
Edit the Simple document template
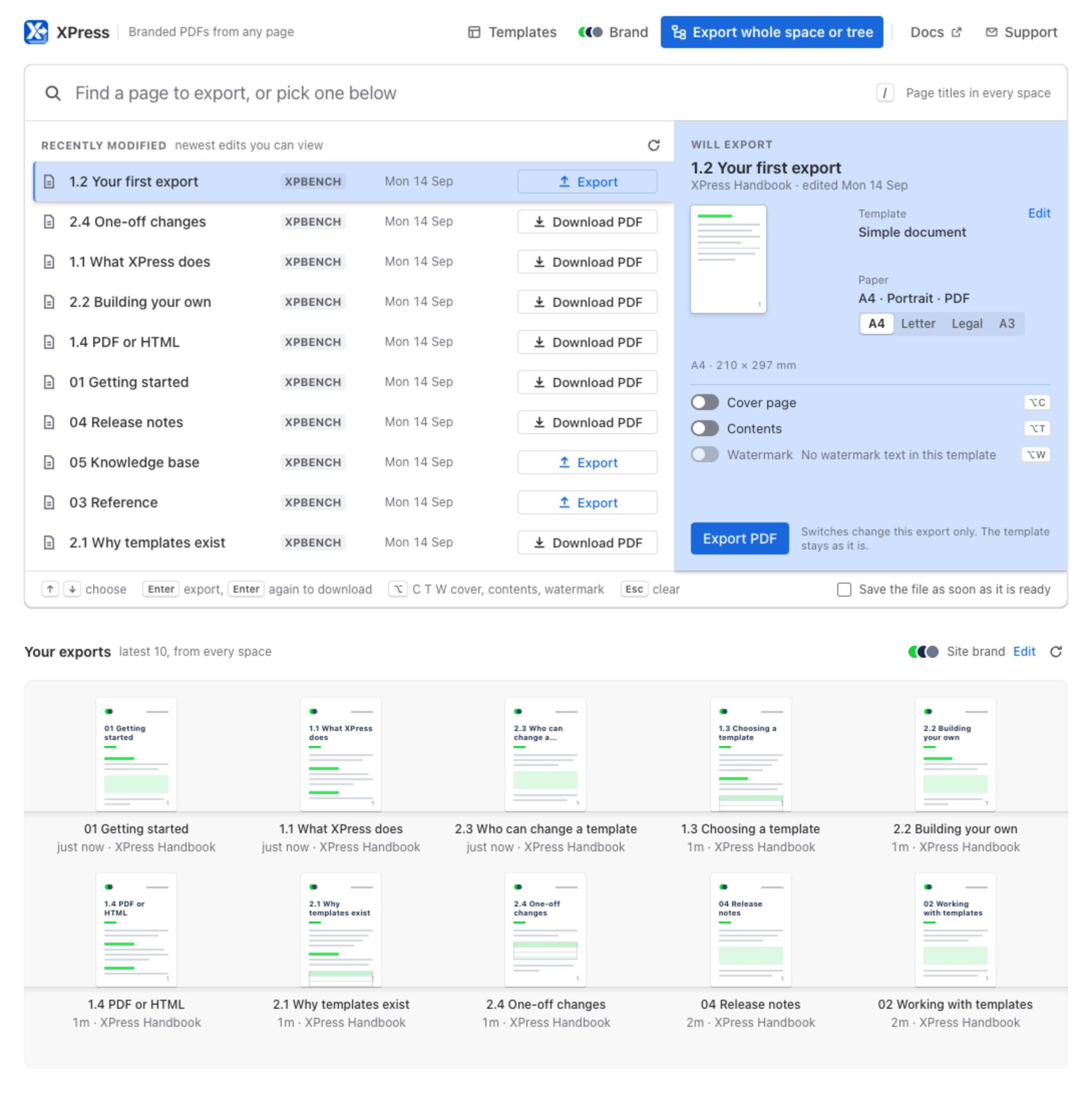tap(1038, 213)
